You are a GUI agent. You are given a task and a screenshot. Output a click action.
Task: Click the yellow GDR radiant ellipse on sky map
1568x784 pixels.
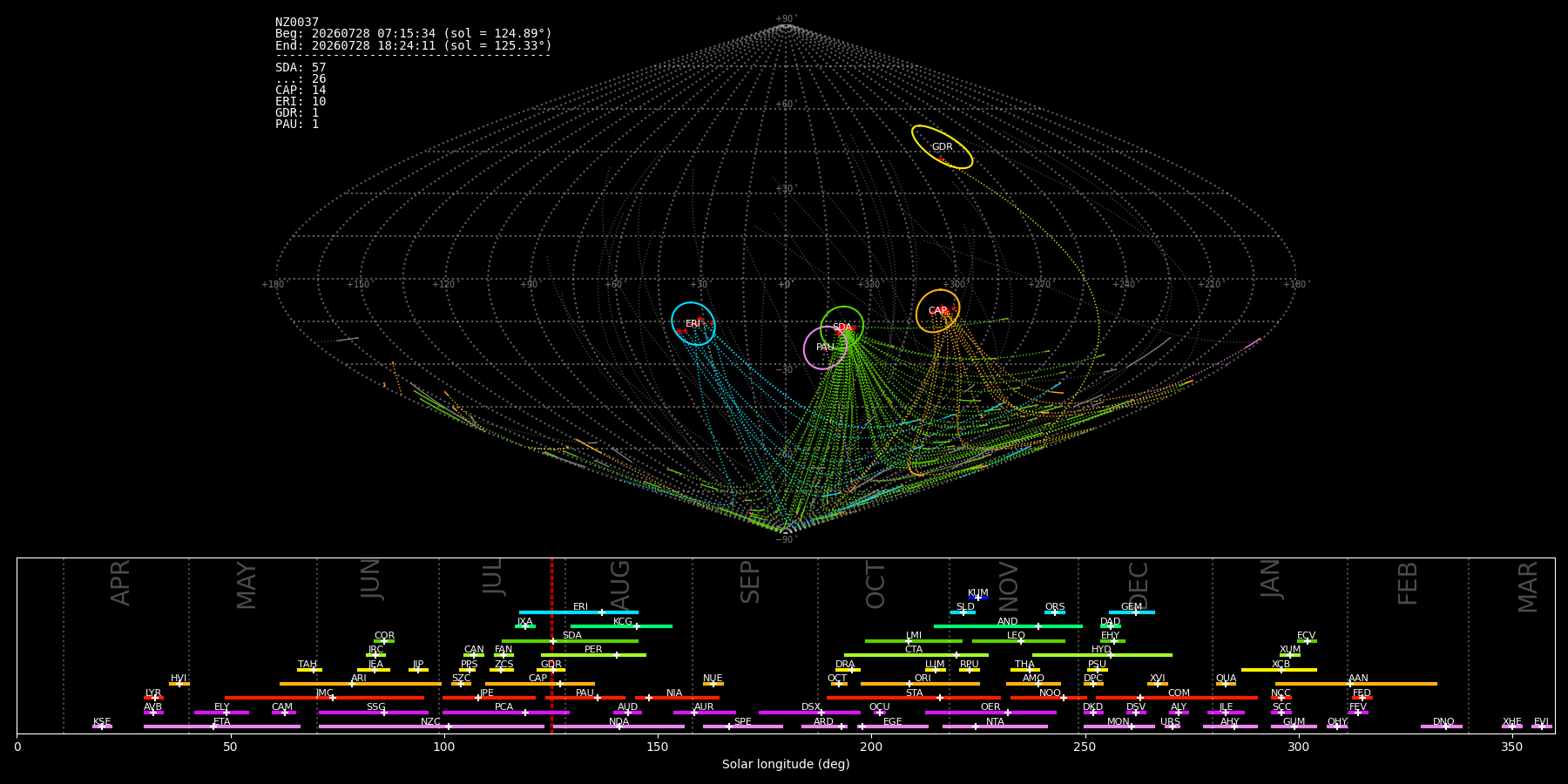click(x=942, y=147)
